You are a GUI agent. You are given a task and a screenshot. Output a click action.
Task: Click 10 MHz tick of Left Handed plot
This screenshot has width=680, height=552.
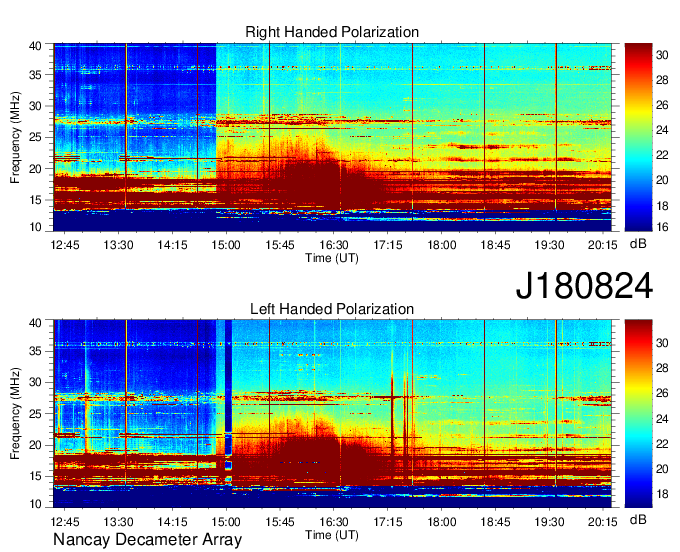pos(35,503)
